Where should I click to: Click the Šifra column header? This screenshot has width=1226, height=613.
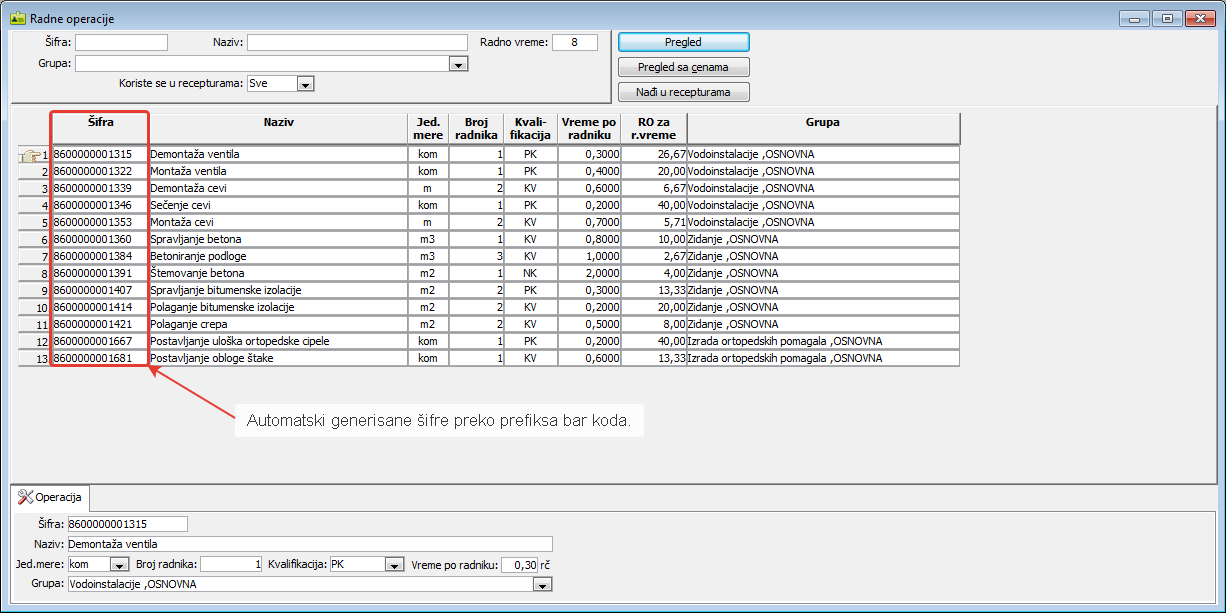pos(99,123)
